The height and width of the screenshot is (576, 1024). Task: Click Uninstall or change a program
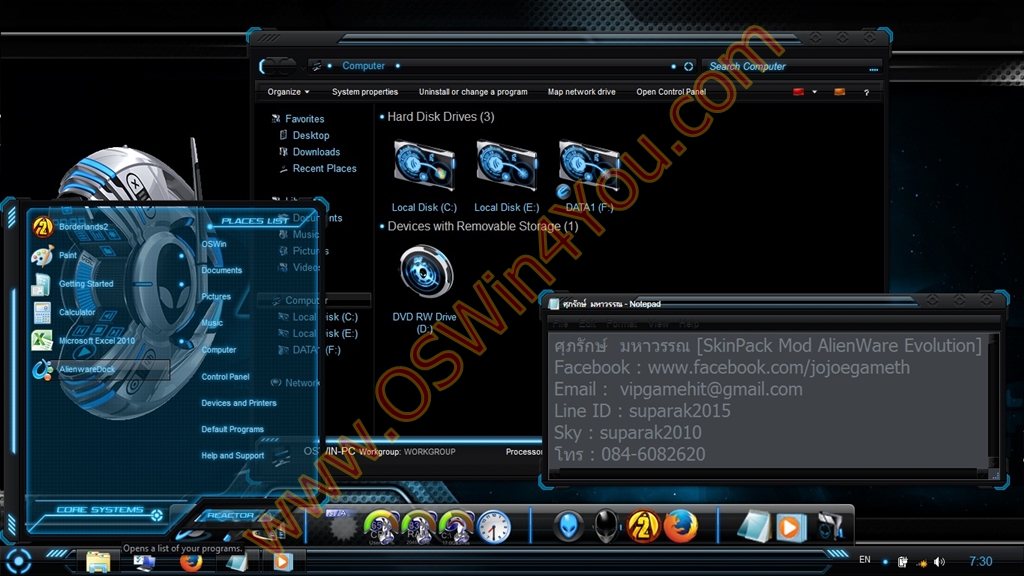[473, 92]
